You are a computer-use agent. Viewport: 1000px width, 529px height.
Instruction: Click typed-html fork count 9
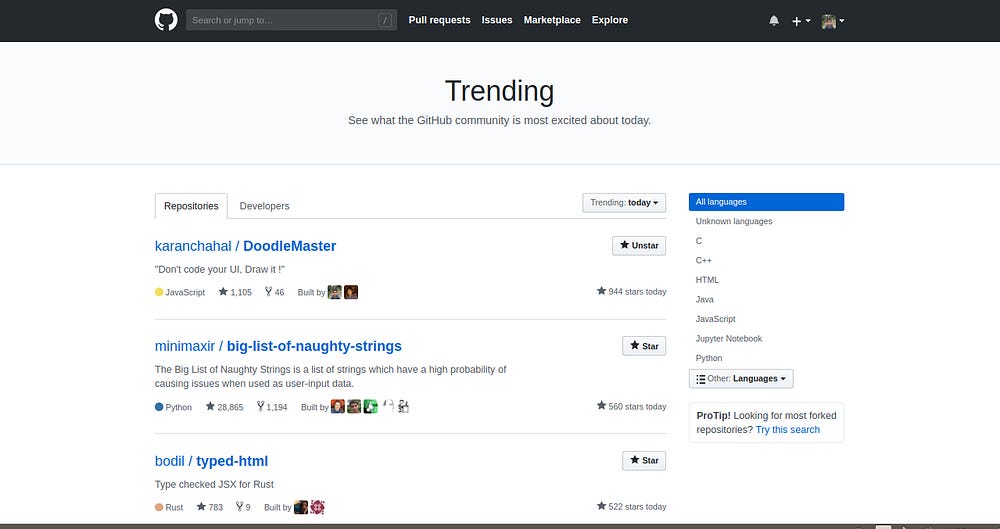[x=243, y=507]
